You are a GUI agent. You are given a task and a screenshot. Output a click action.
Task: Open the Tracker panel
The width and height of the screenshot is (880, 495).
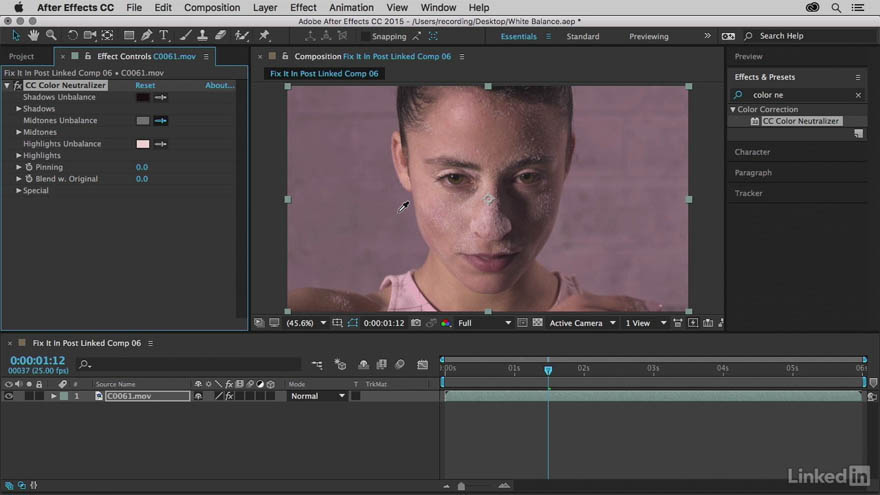(x=748, y=193)
